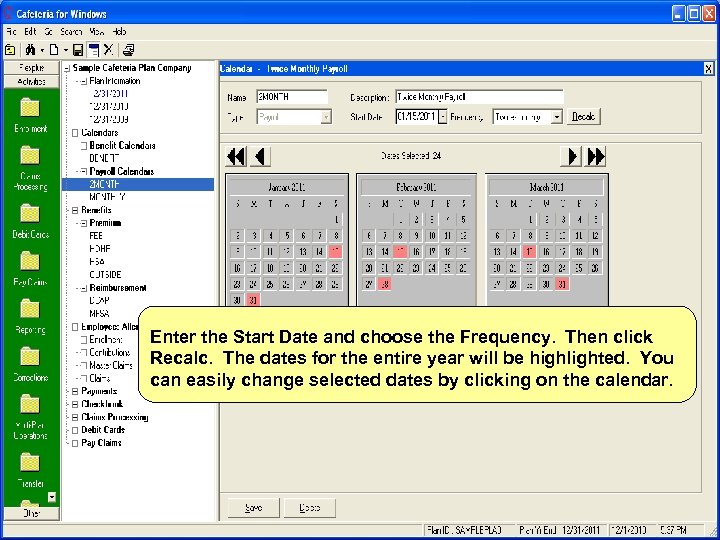
Task: Toggle the highlighted January 15 date
Action: [335, 252]
